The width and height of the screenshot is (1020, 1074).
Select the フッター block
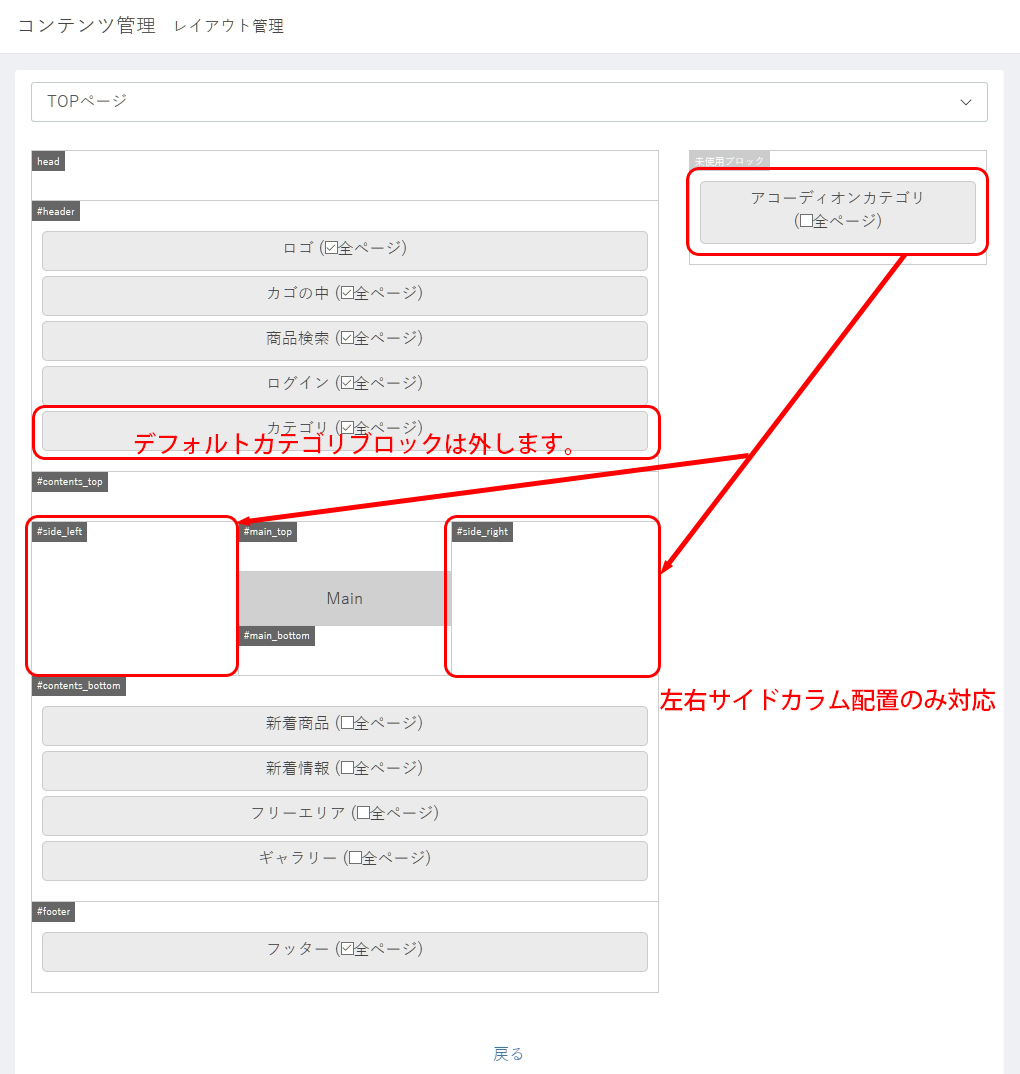click(345, 951)
